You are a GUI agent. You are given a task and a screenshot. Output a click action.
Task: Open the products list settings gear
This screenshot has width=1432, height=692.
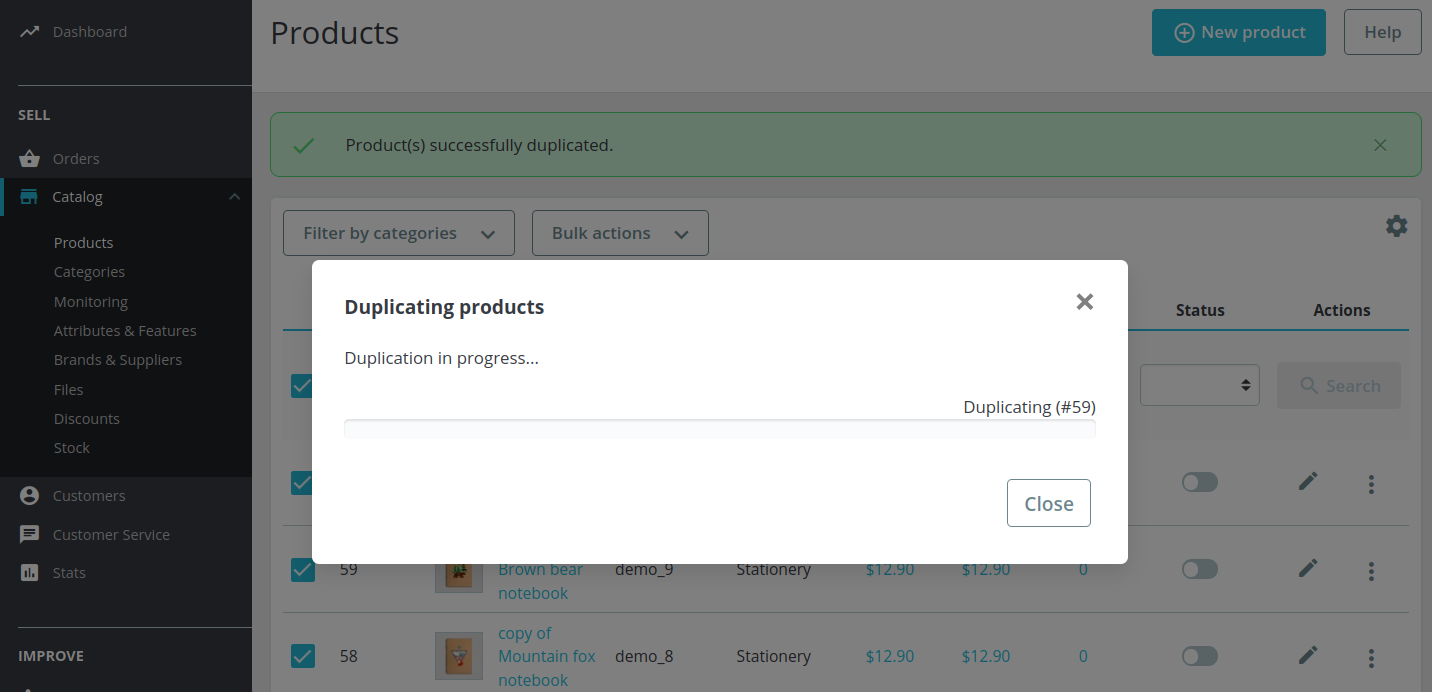(1396, 226)
